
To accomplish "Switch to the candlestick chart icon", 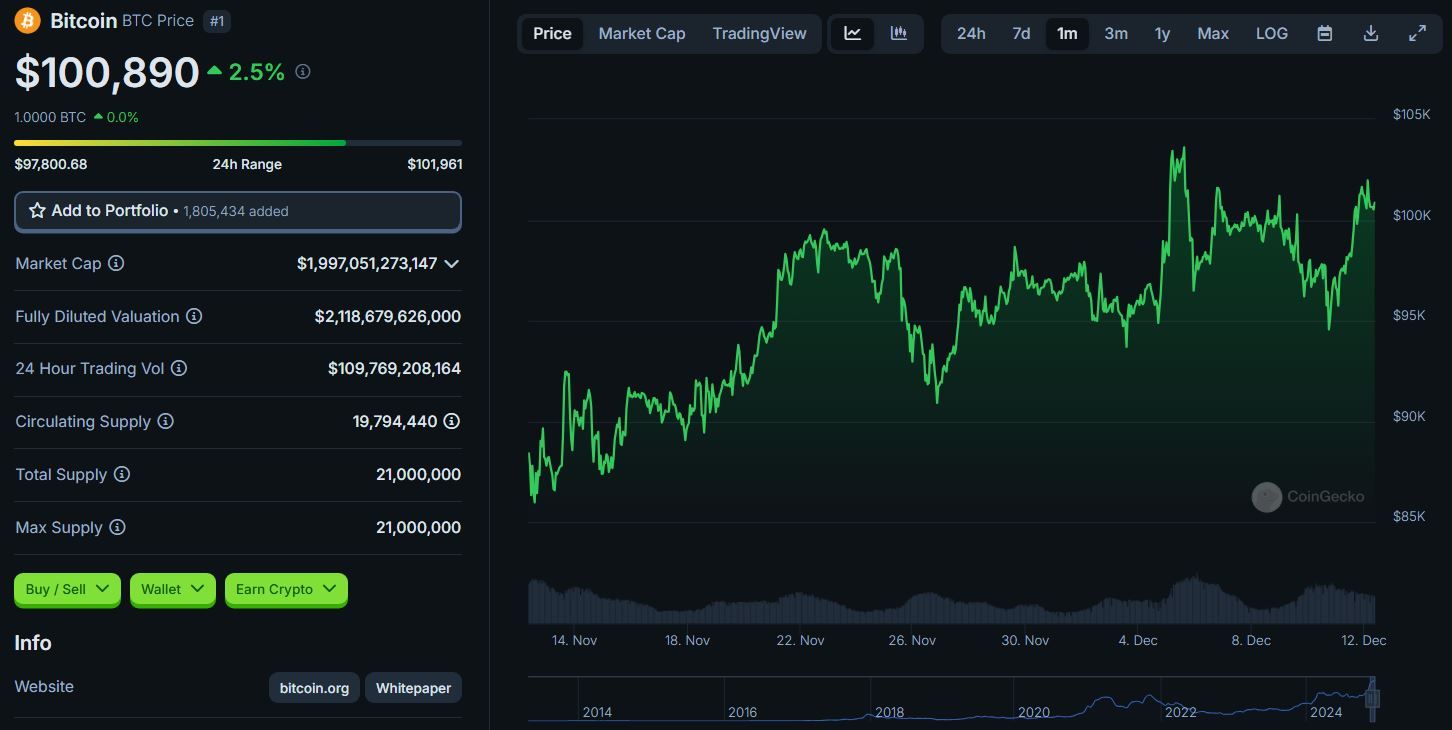I will click(898, 33).
